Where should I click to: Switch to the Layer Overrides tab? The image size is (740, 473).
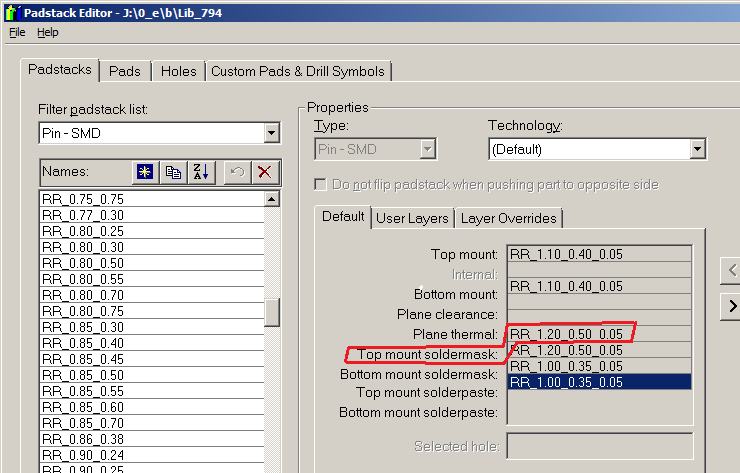[x=509, y=219]
